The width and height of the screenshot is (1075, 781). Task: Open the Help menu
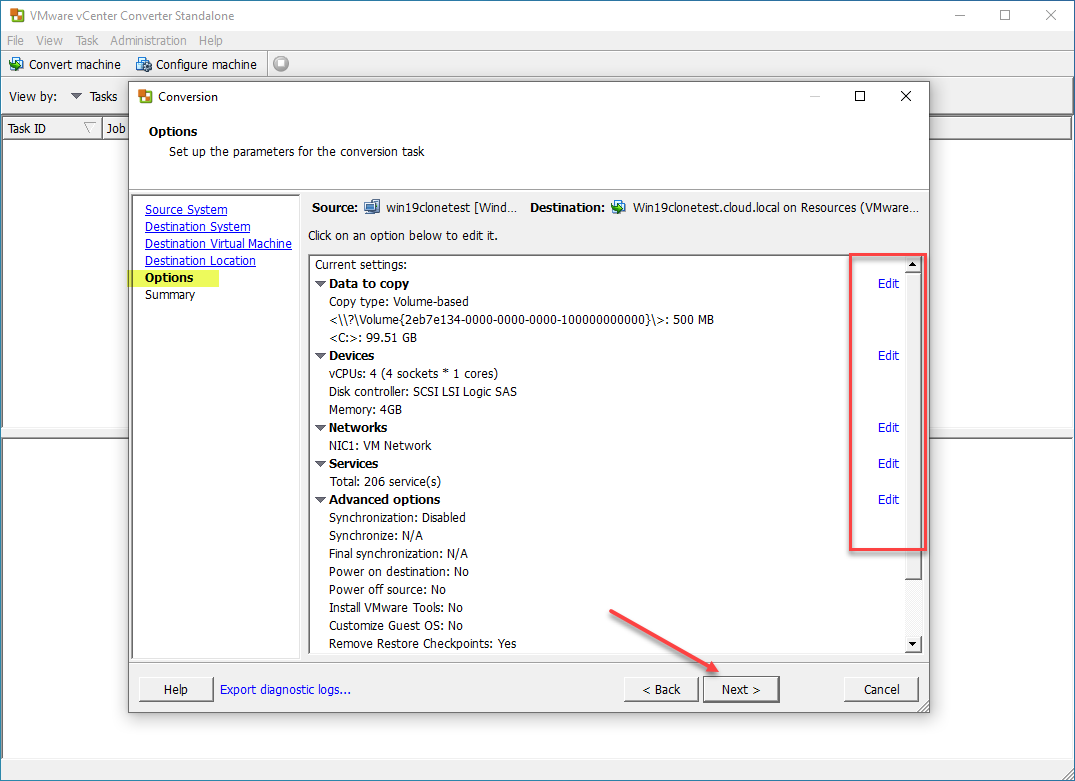click(x=210, y=40)
